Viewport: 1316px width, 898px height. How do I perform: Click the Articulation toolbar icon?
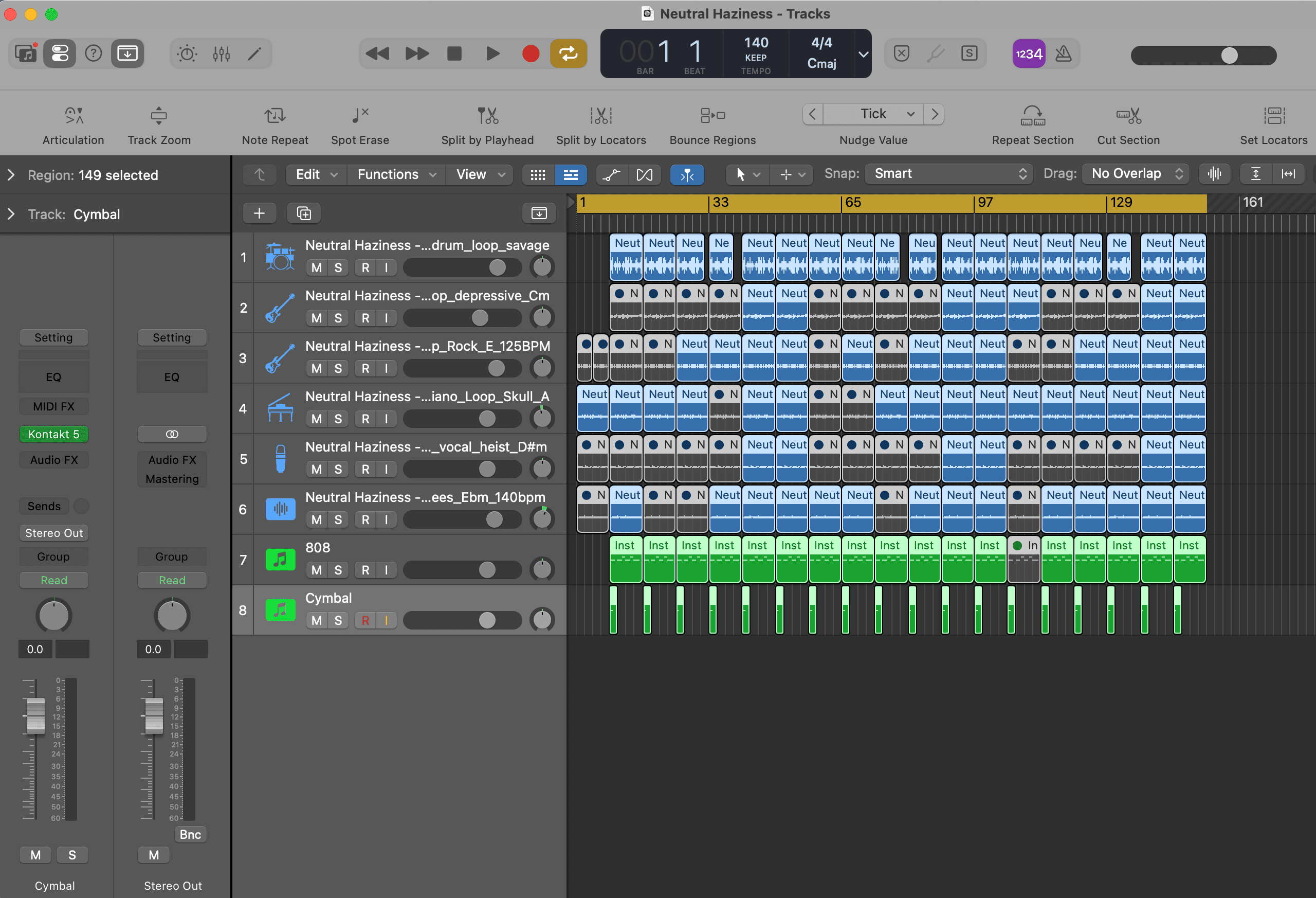[x=74, y=116]
